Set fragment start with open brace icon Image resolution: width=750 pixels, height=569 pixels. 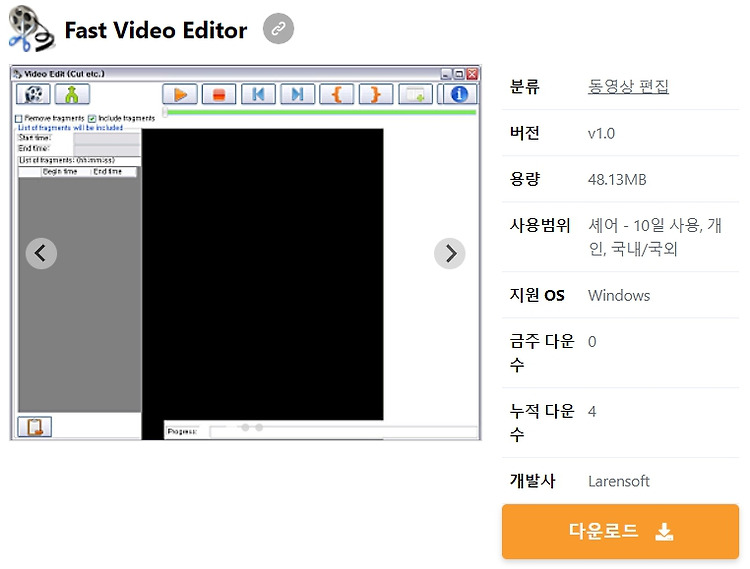(x=337, y=94)
